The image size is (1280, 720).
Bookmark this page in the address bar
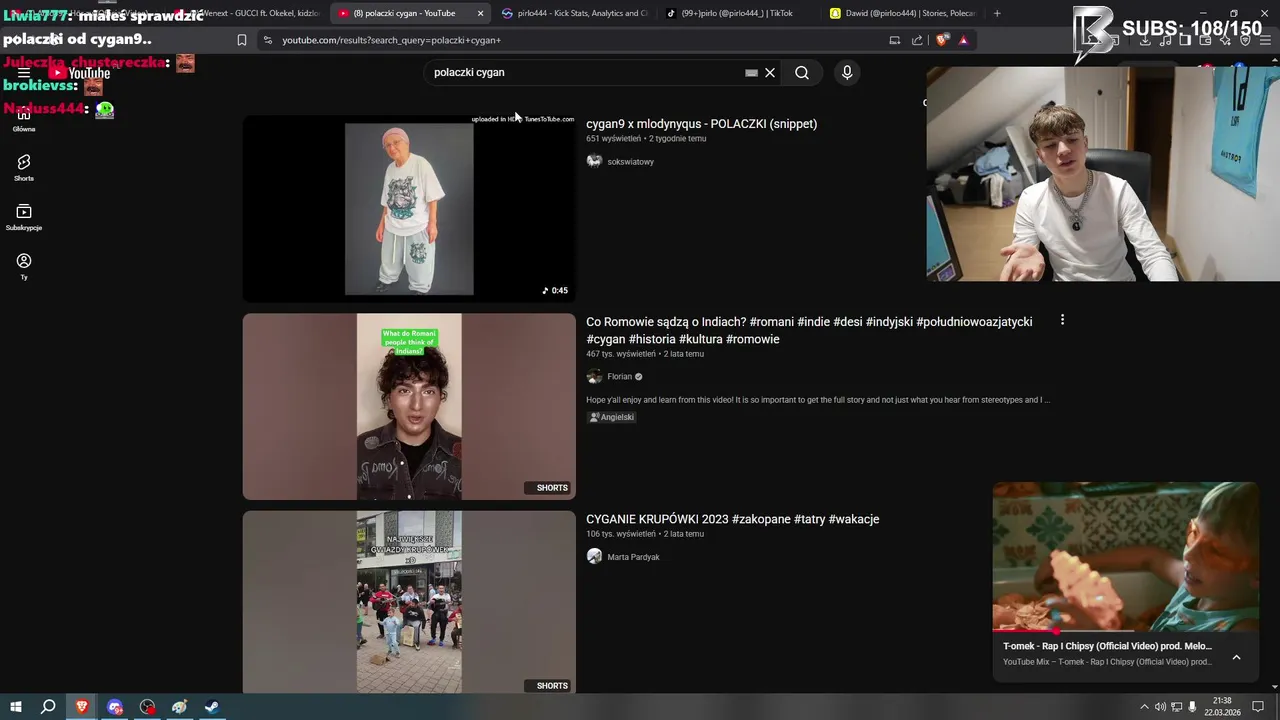click(x=241, y=40)
